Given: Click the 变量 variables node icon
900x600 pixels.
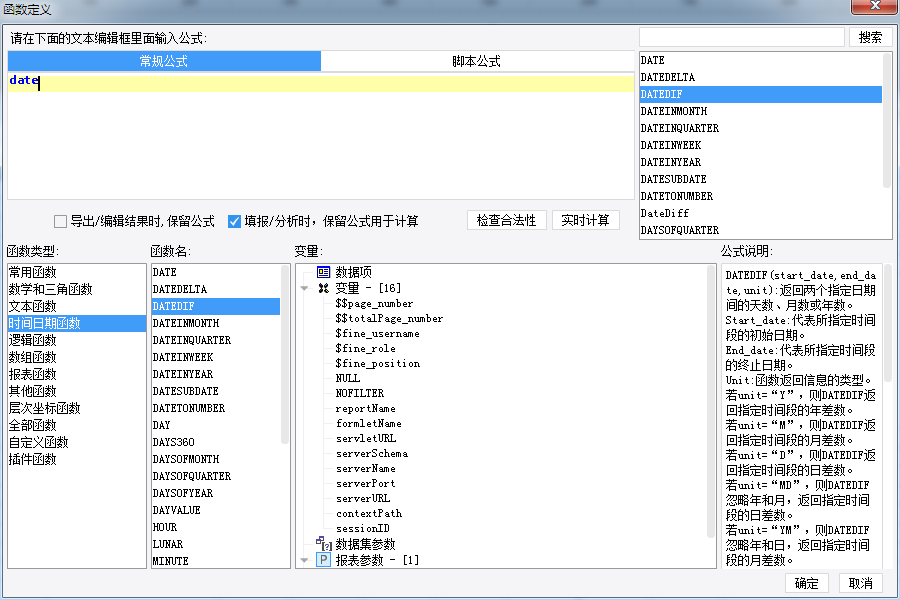Looking at the screenshot, I should 324,288.
